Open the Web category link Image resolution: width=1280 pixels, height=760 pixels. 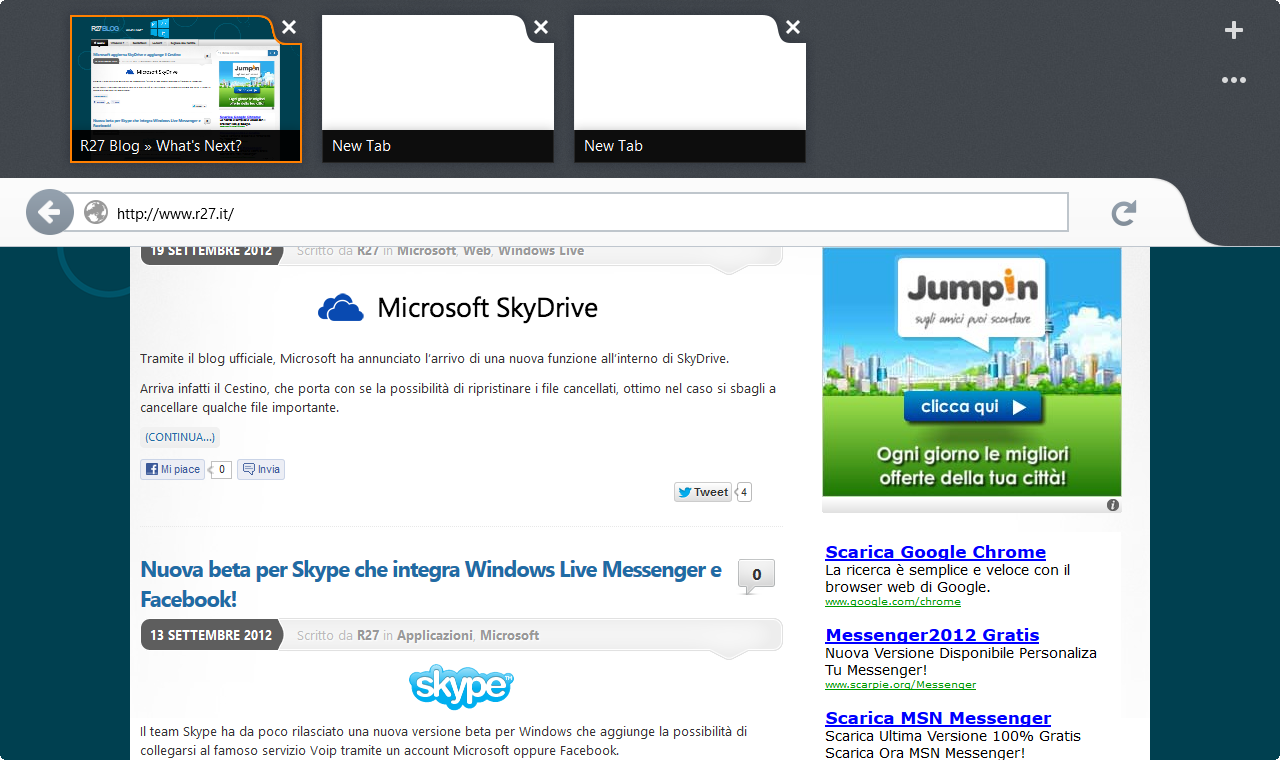point(477,251)
